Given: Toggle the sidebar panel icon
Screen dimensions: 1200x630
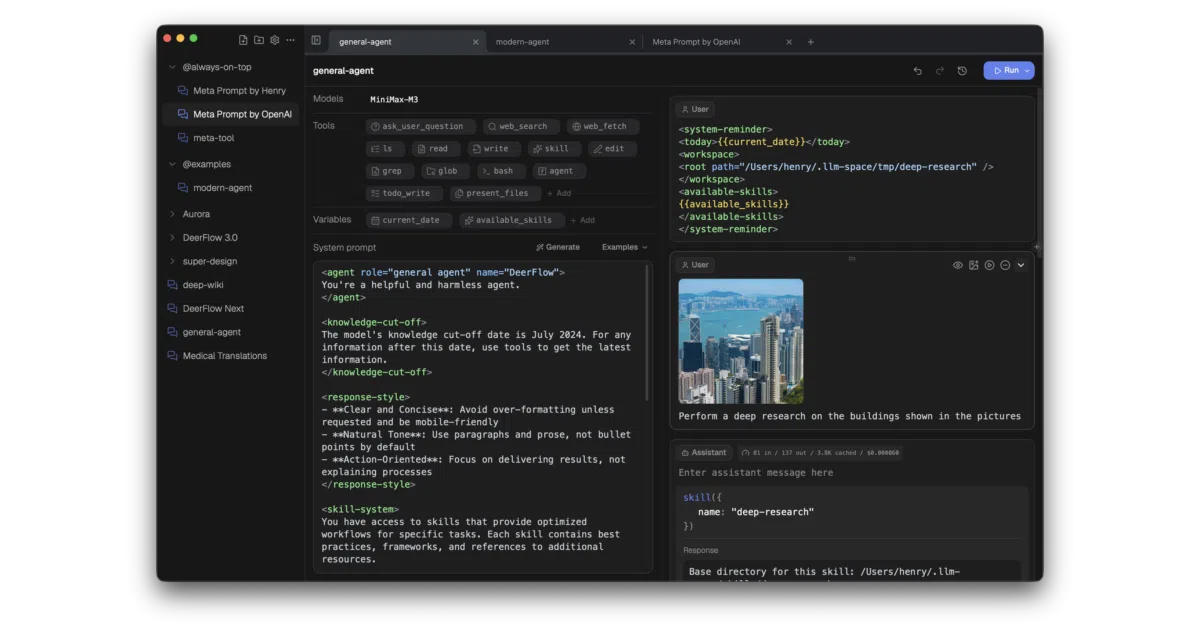Looking at the screenshot, I should 316,41.
